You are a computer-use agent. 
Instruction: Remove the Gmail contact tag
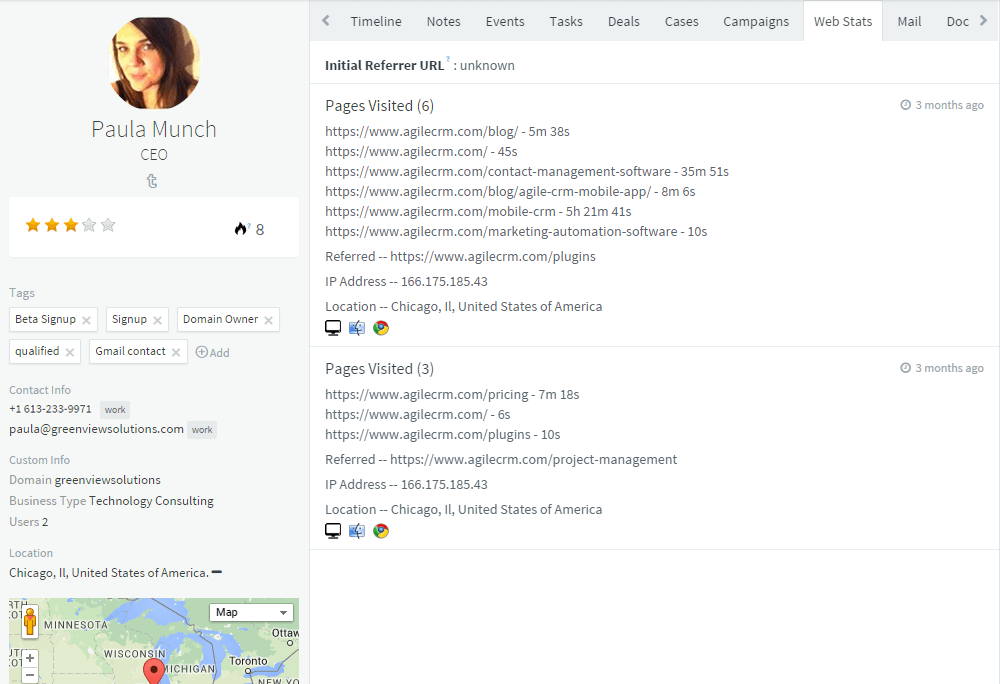(x=176, y=352)
